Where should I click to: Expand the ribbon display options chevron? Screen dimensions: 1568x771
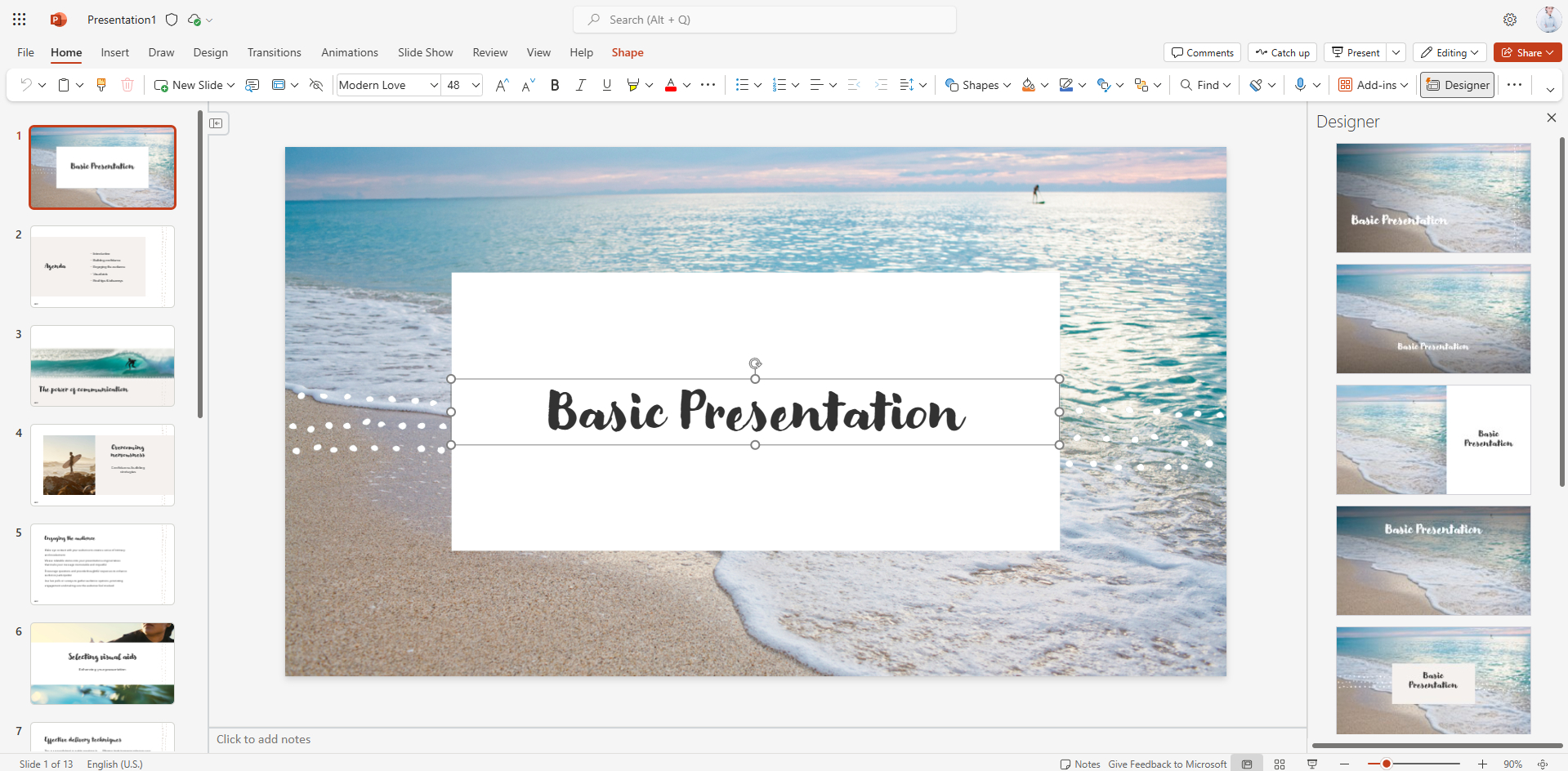pyautogui.click(x=1550, y=90)
